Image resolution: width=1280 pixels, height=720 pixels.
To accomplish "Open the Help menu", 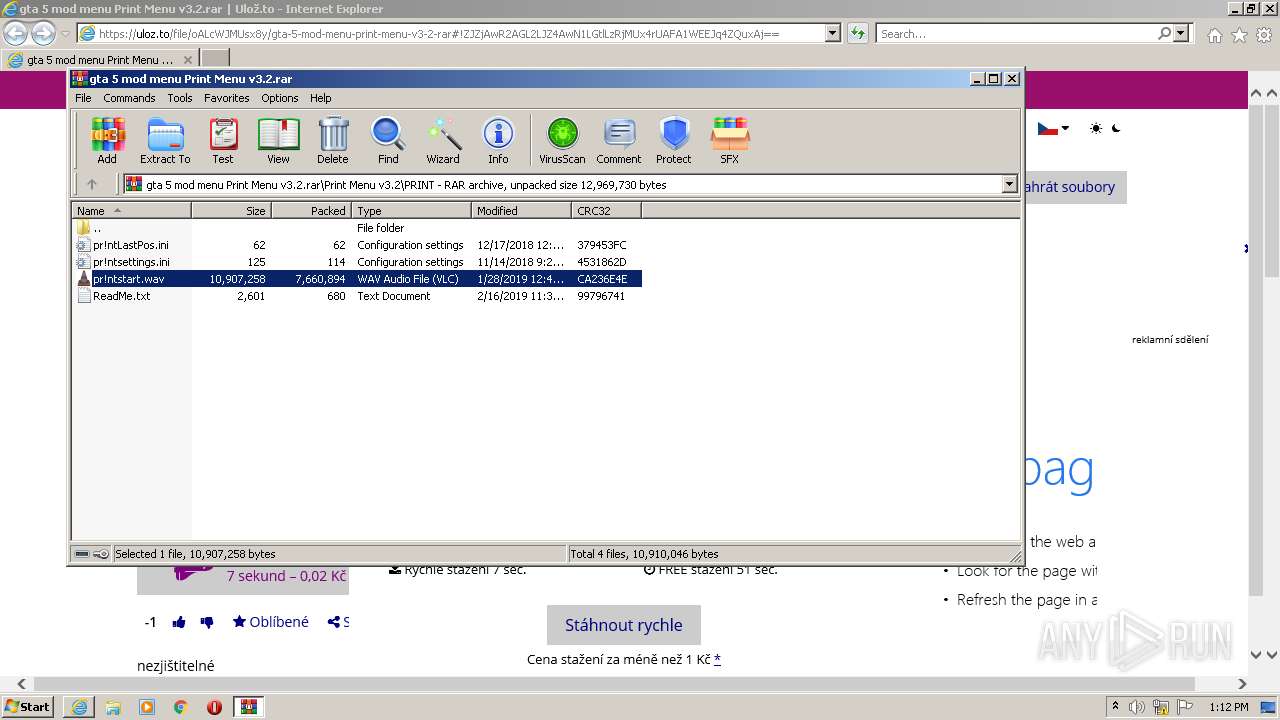I will coord(320,98).
